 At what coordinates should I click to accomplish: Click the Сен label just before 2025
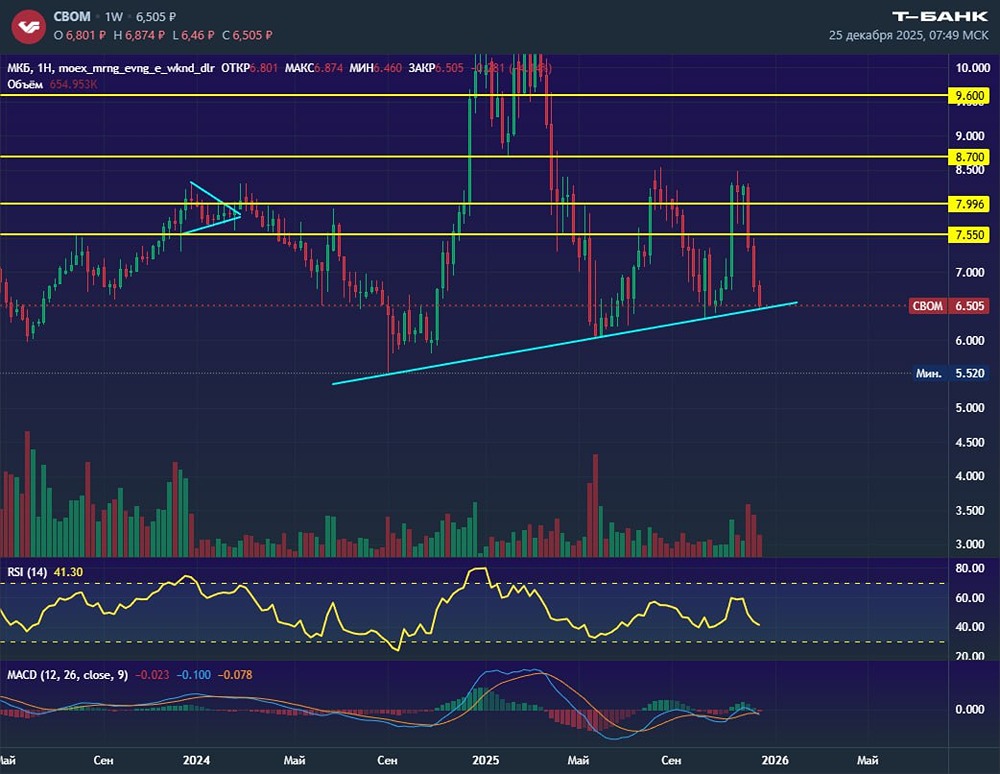coord(387,761)
